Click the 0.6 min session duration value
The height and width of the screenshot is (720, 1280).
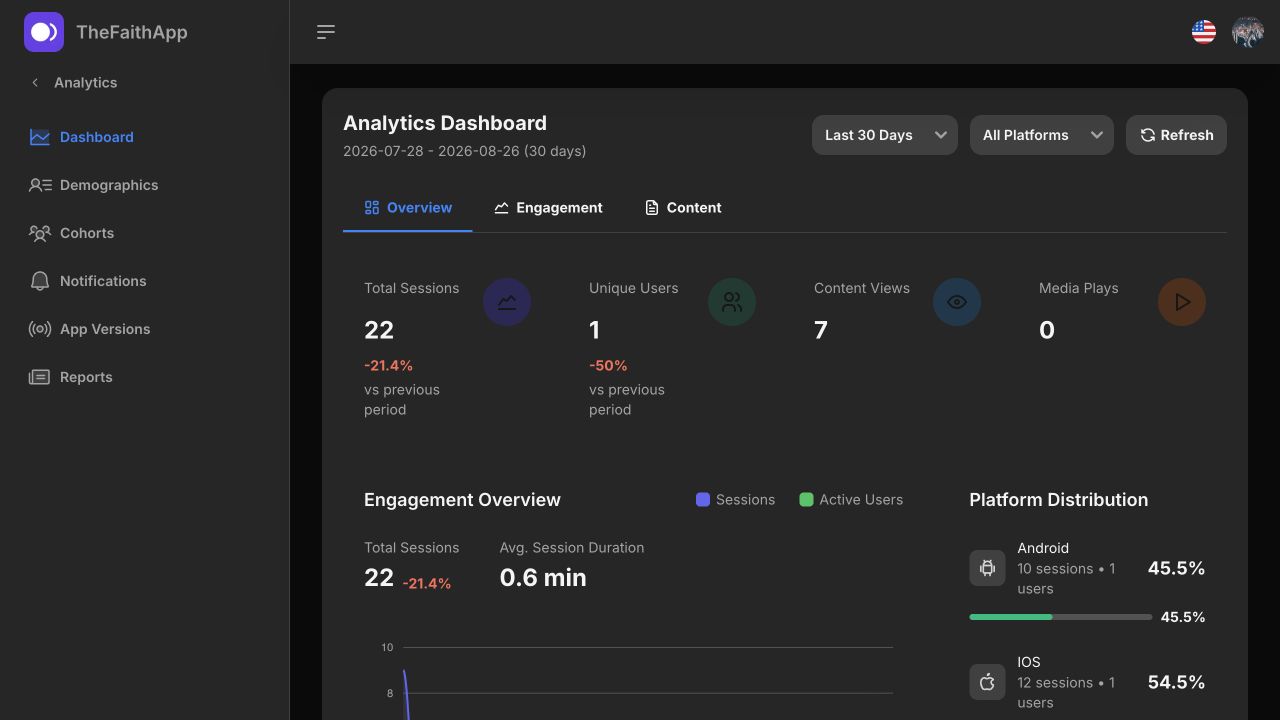coord(543,578)
